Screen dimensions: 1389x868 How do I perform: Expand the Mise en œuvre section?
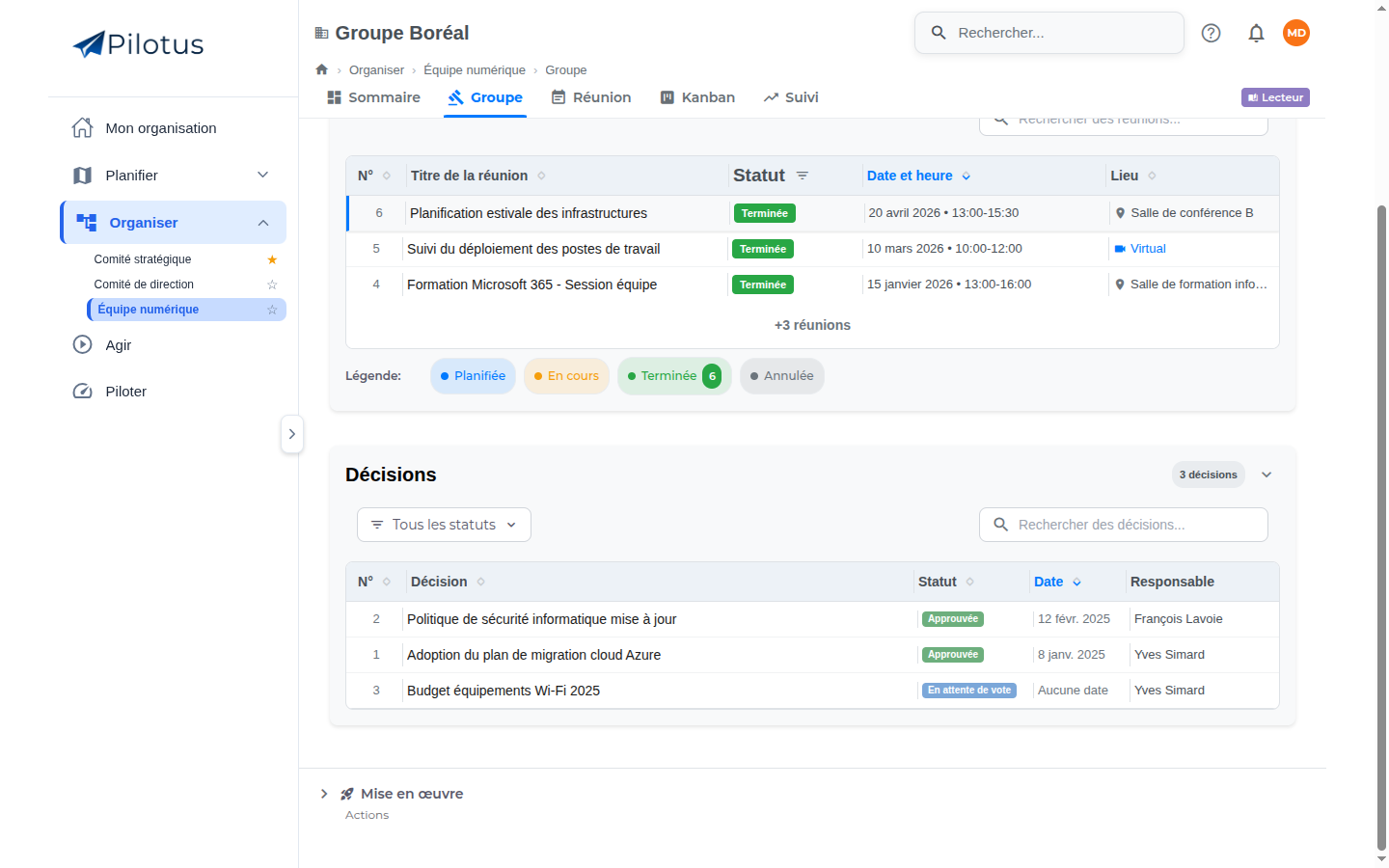pyautogui.click(x=324, y=794)
